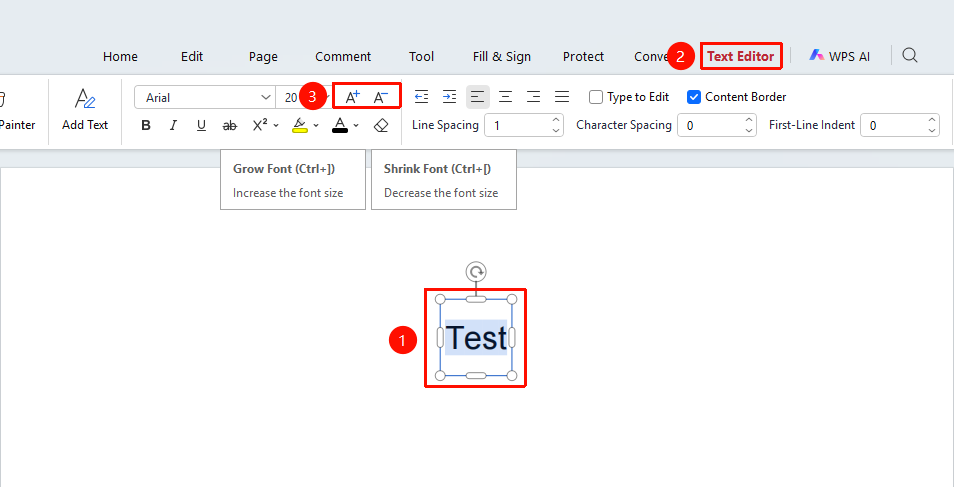Image resolution: width=954 pixels, height=487 pixels.
Task: Click the bottom-right handle of the Test box
Action: (512, 376)
